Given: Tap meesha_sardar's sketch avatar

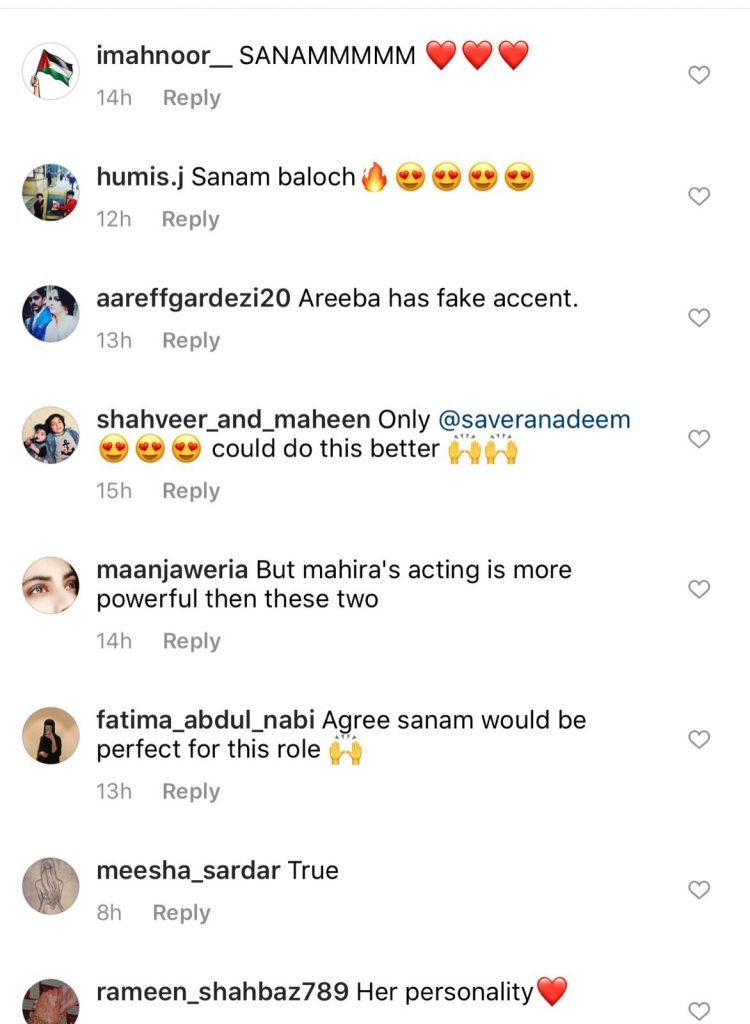Looking at the screenshot, I should tap(51, 886).
